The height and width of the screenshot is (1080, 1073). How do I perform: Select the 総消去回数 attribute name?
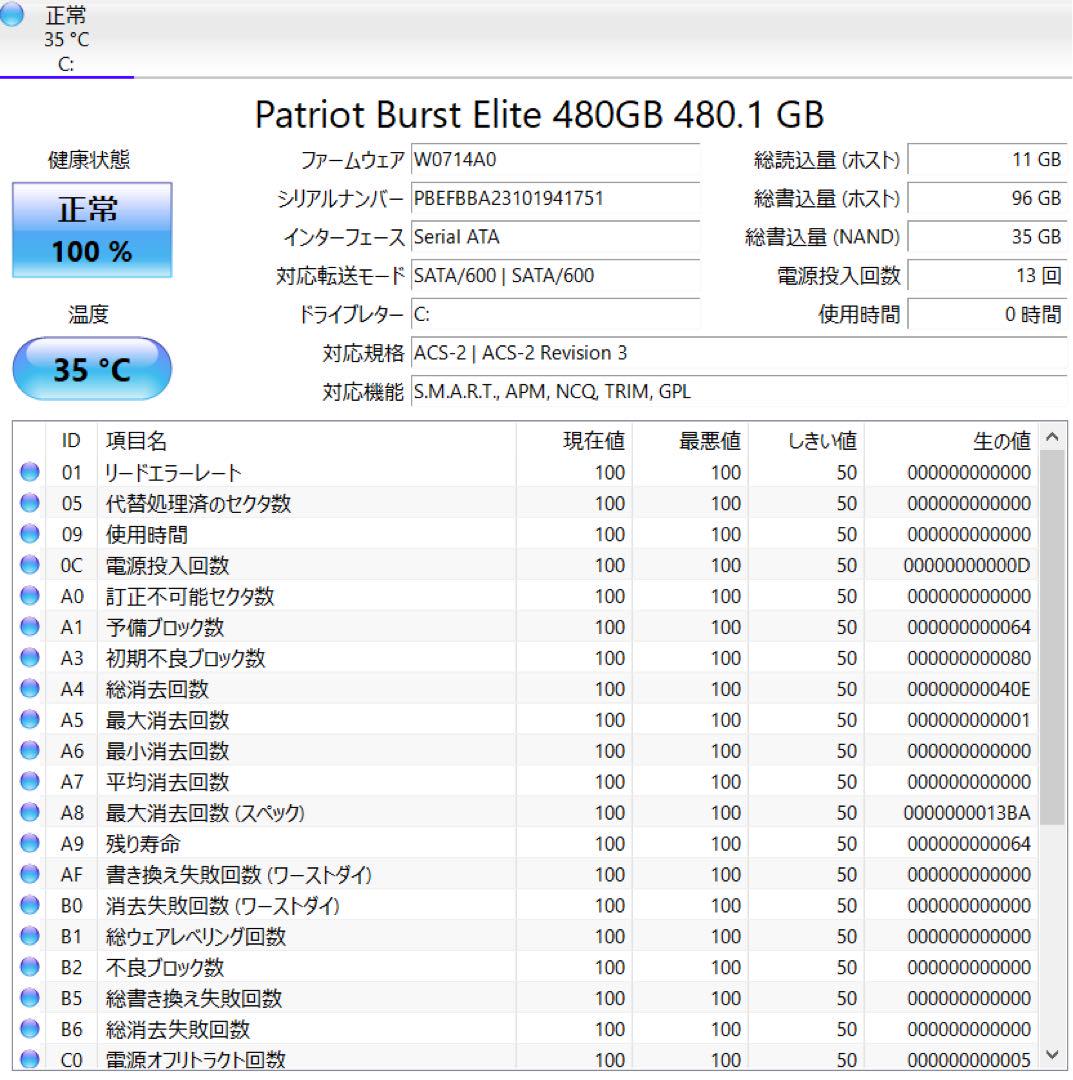click(157, 689)
